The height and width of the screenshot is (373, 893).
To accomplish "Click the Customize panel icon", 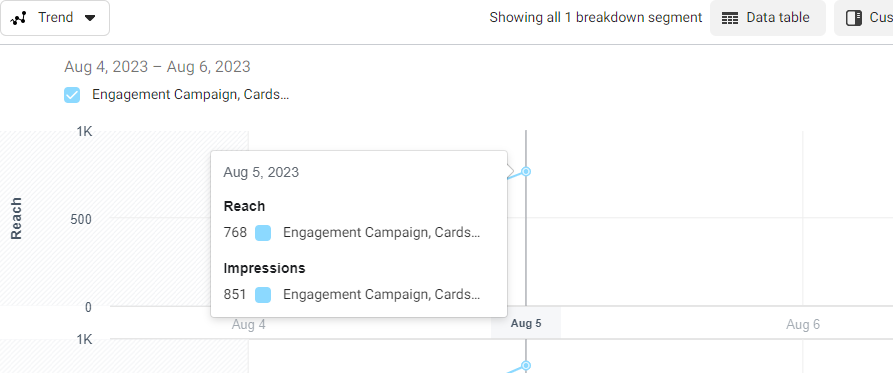I will point(854,18).
